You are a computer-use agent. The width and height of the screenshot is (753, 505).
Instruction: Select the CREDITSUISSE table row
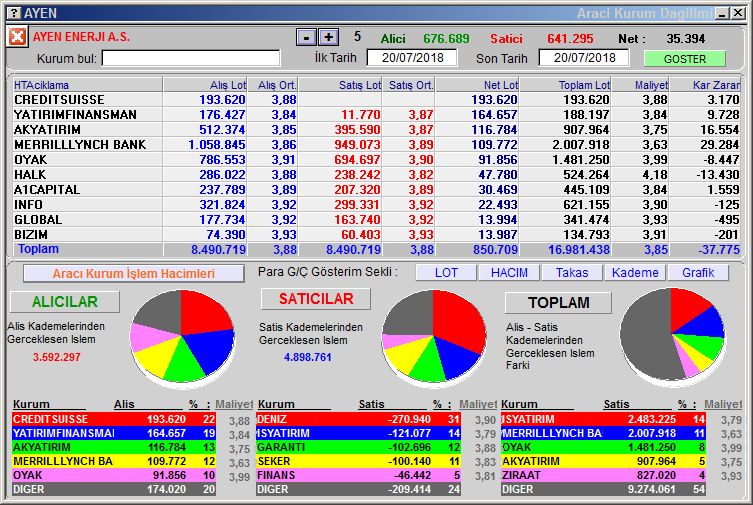tap(376, 99)
